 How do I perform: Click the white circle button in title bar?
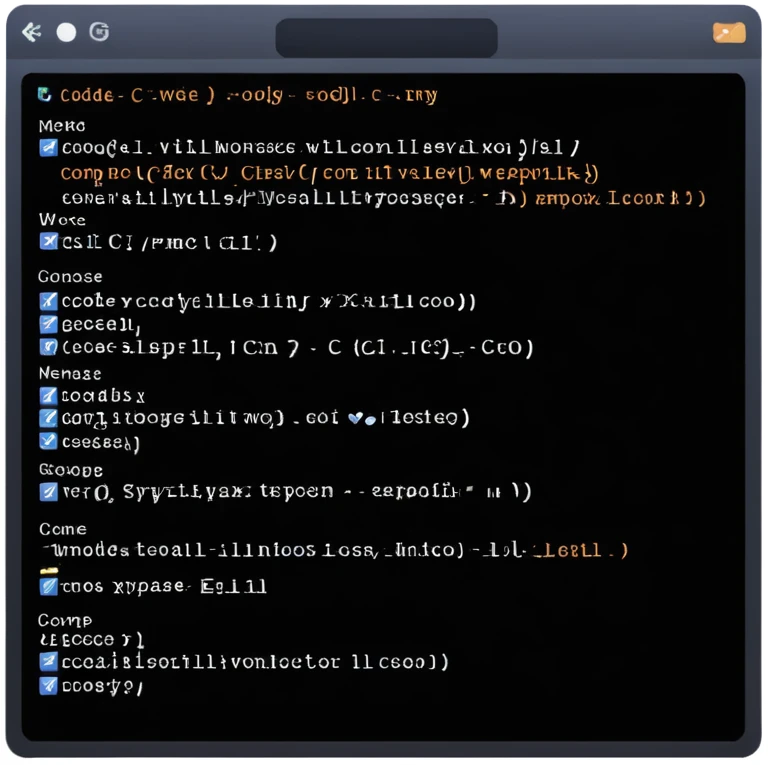(66, 32)
